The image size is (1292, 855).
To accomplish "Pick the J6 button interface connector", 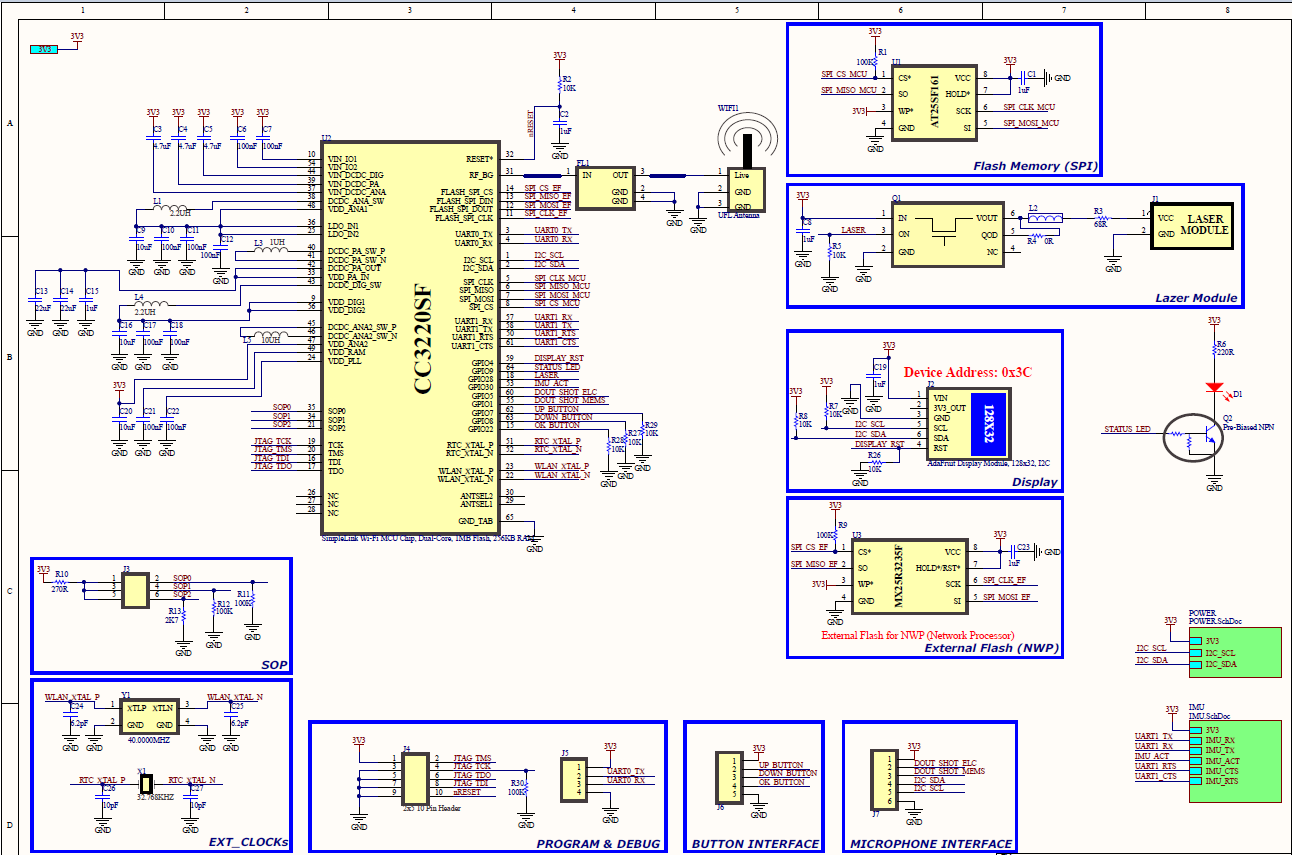I will coord(728,776).
